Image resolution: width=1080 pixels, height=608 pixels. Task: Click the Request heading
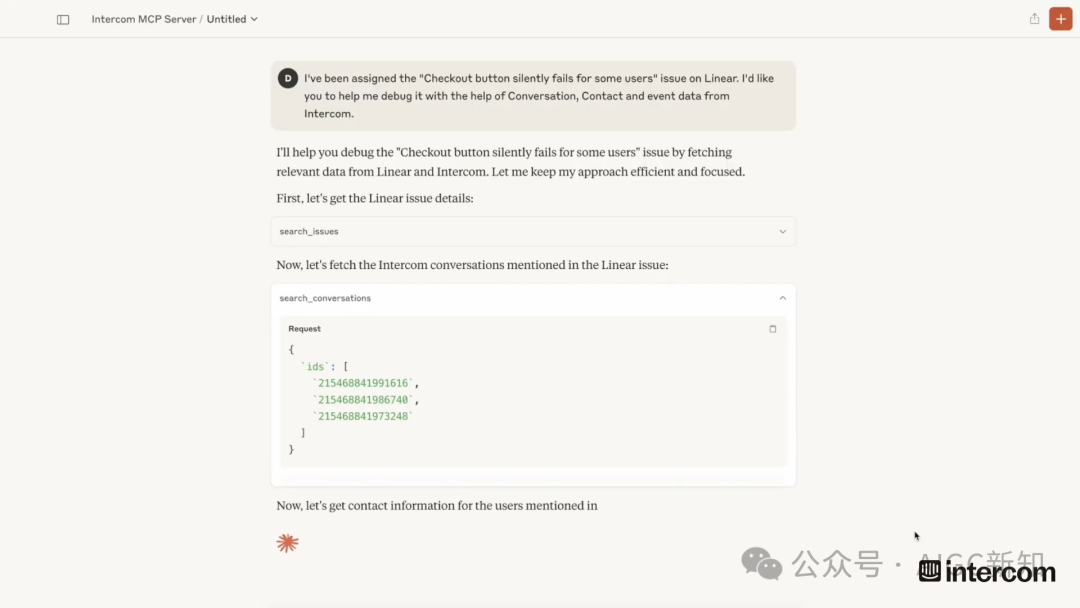coord(304,328)
